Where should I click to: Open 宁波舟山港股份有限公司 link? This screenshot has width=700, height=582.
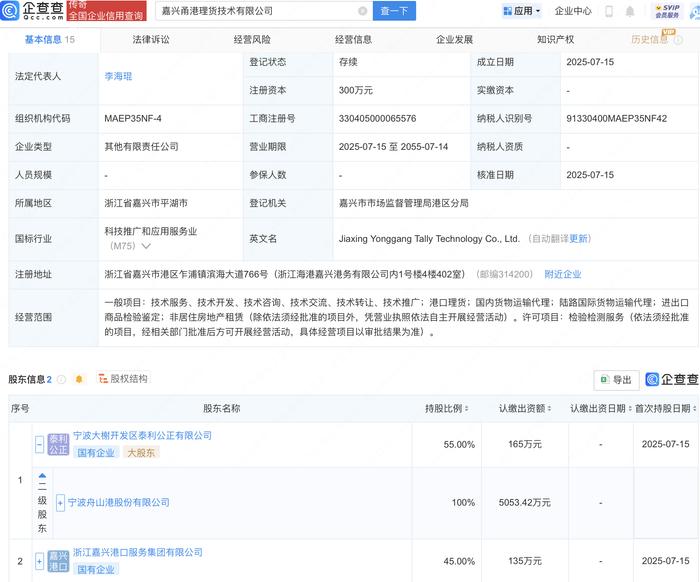point(119,503)
